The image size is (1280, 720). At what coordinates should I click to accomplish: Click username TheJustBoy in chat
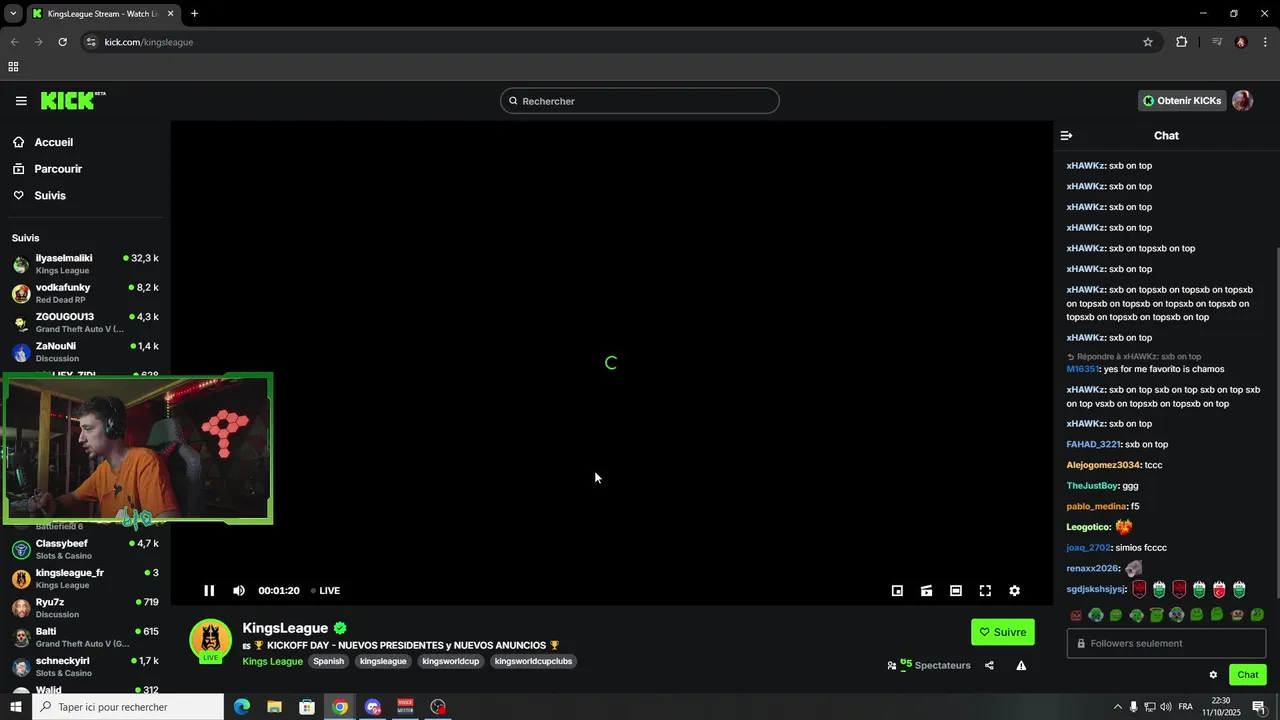1091,486
